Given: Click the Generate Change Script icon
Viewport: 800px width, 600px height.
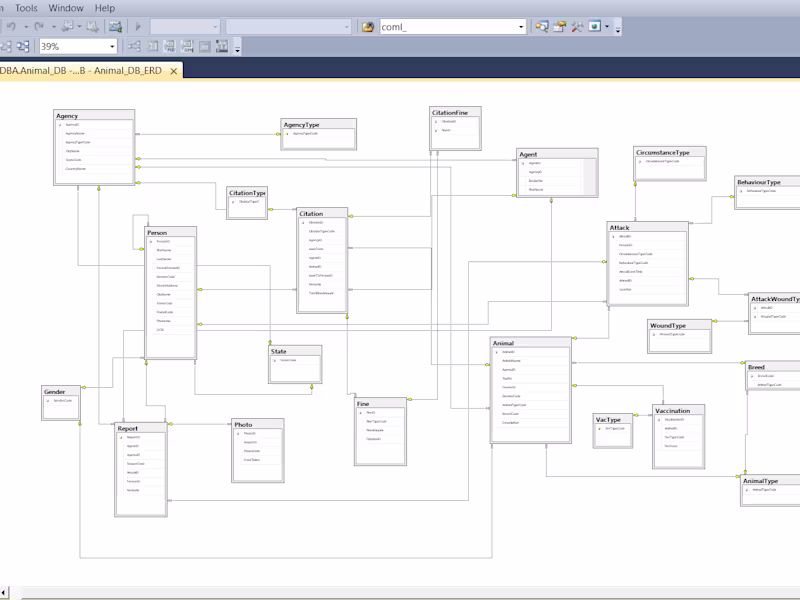Looking at the screenshot, I should coord(67,25).
